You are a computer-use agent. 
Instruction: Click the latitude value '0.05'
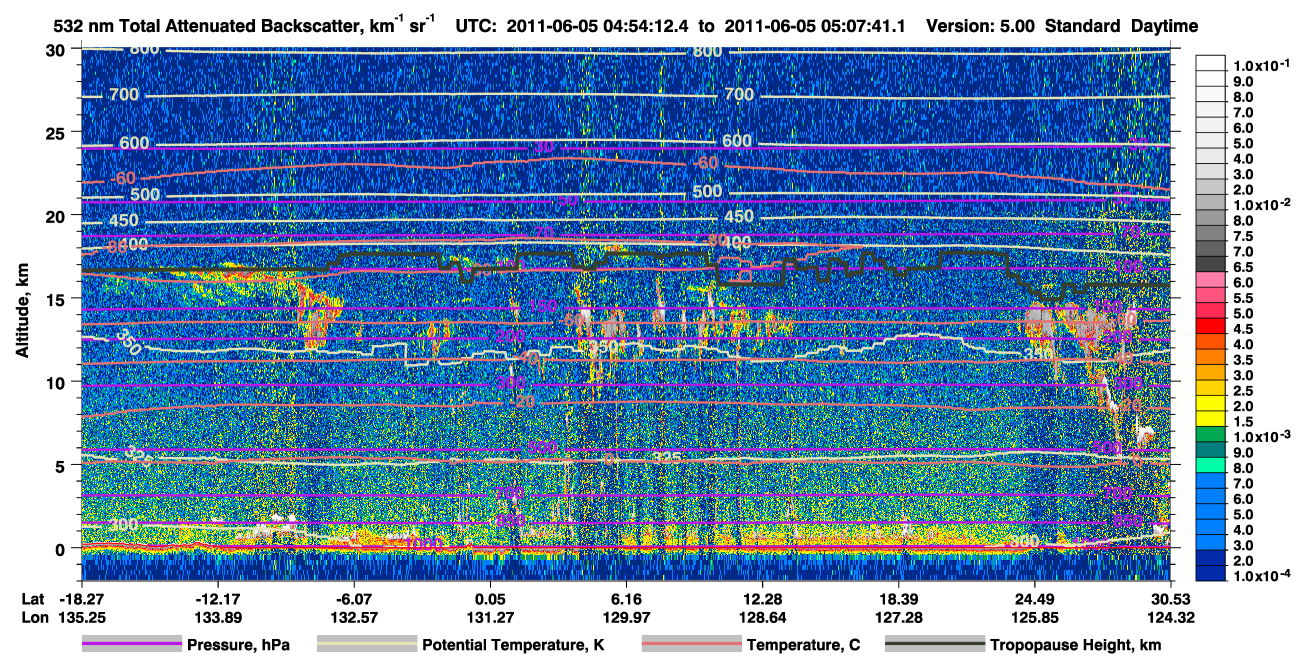pyautogui.click(x=490, y=599)
